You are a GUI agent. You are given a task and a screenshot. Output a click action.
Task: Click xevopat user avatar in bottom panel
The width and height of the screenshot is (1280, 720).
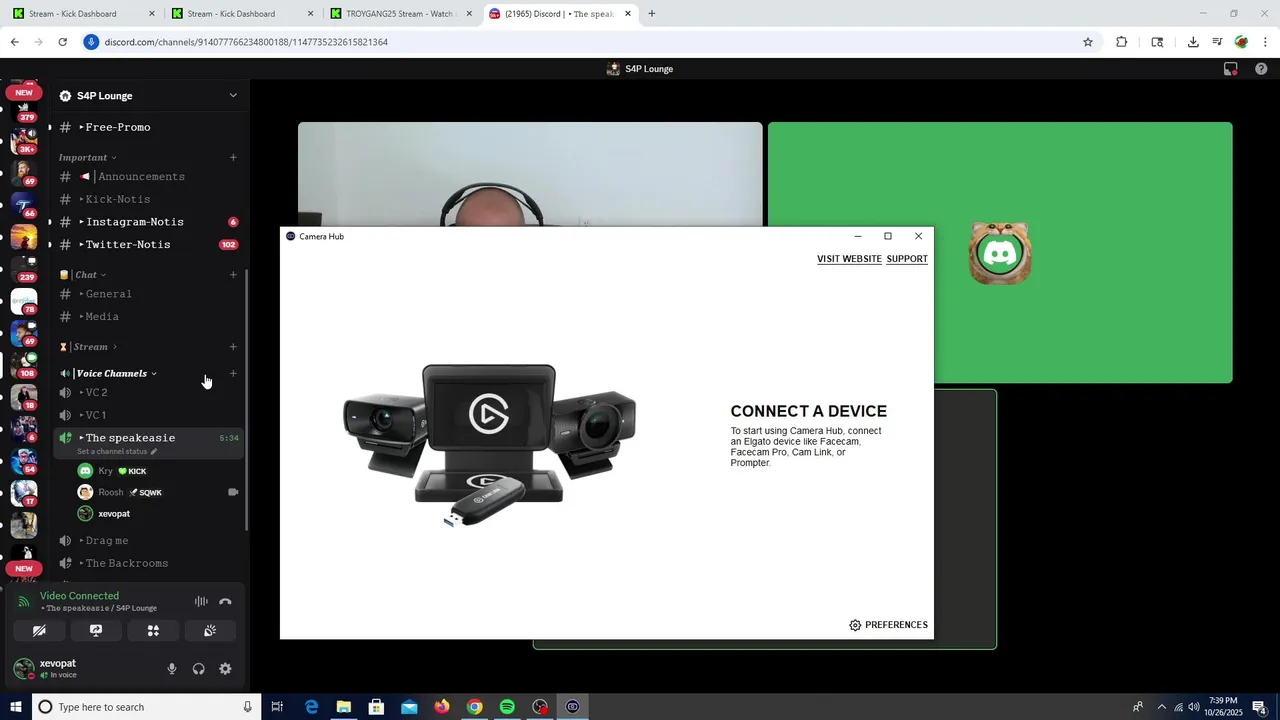[23, 669]
